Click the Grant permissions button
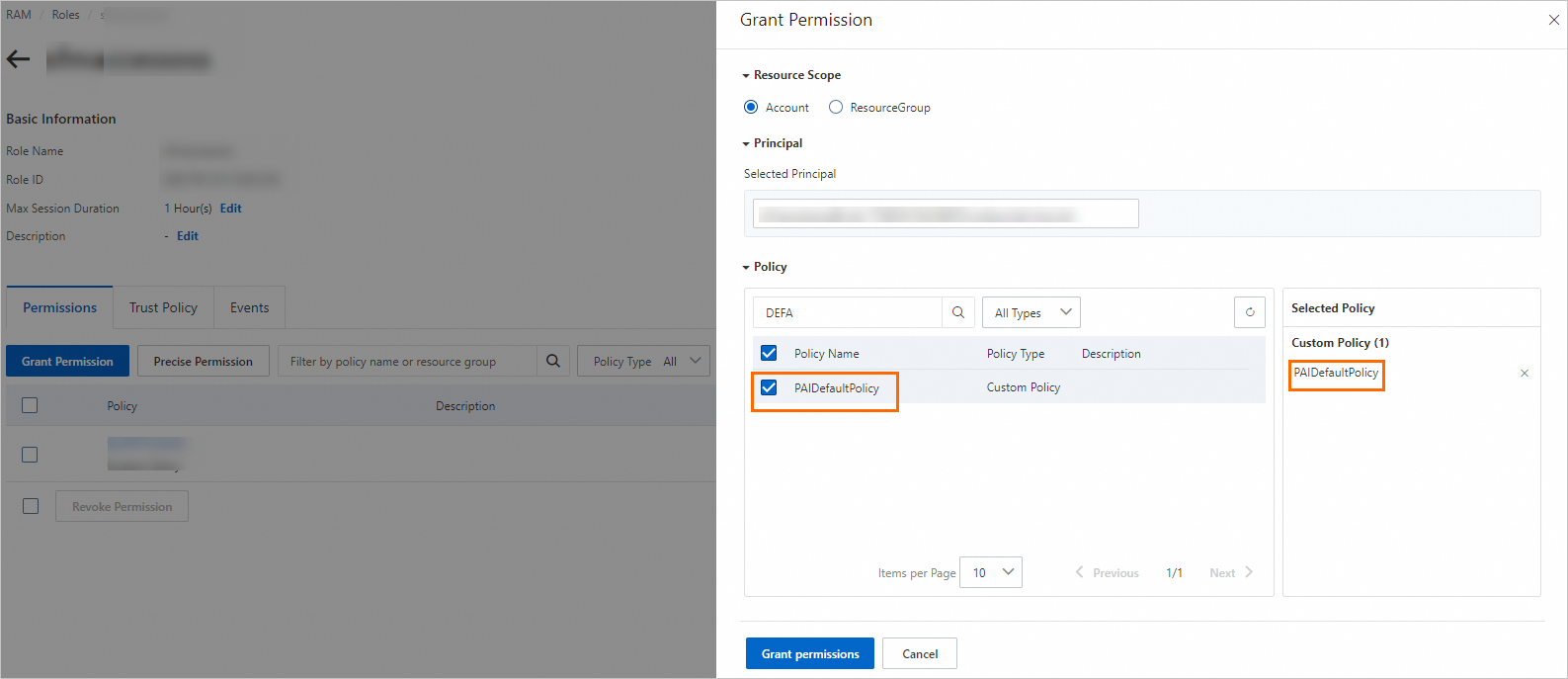This screenshot has width=1568, height=679. [810, 653]
